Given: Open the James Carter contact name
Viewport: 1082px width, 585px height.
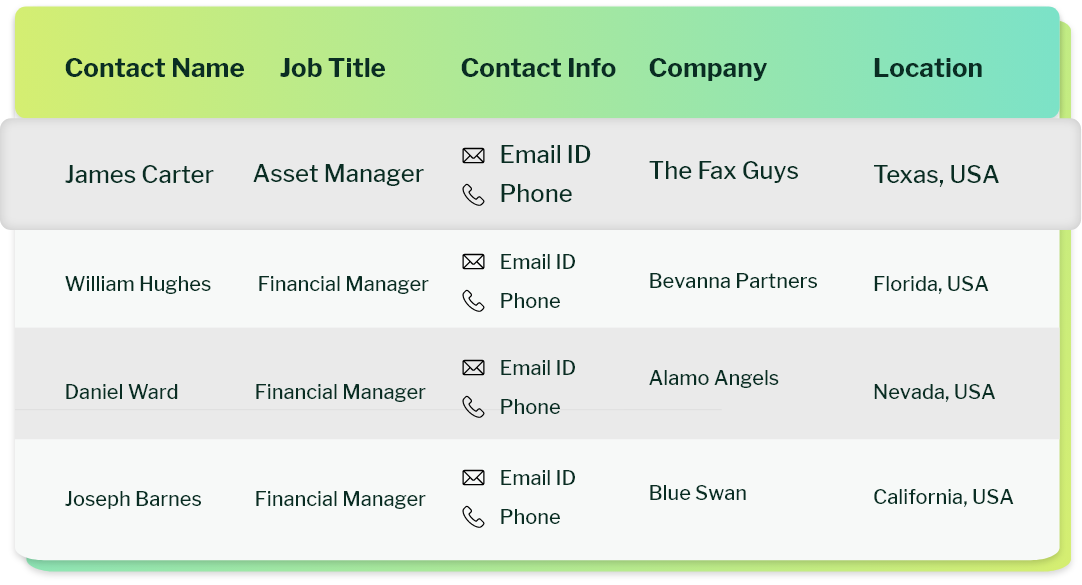Looking at the screenshot, I should click(139, 175).
